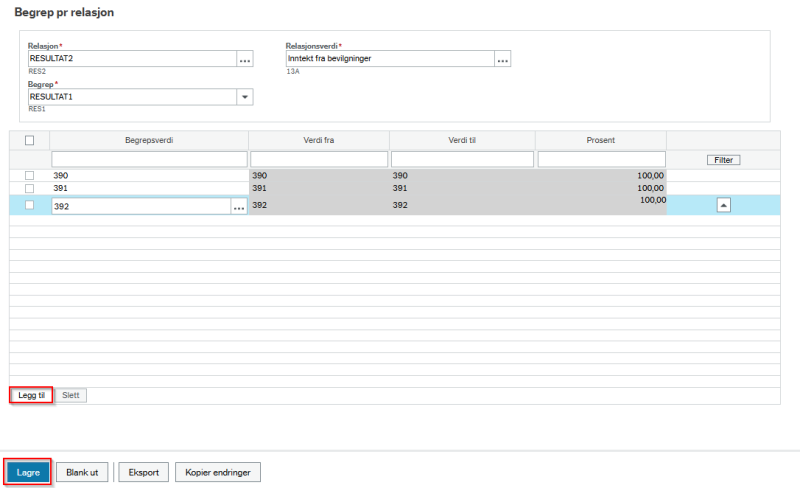Image resolution: width=800 pixels, height=488 pixels.
Task: Click the 13A code under Relasjonsverdi
Action: (x=293, y=71)
